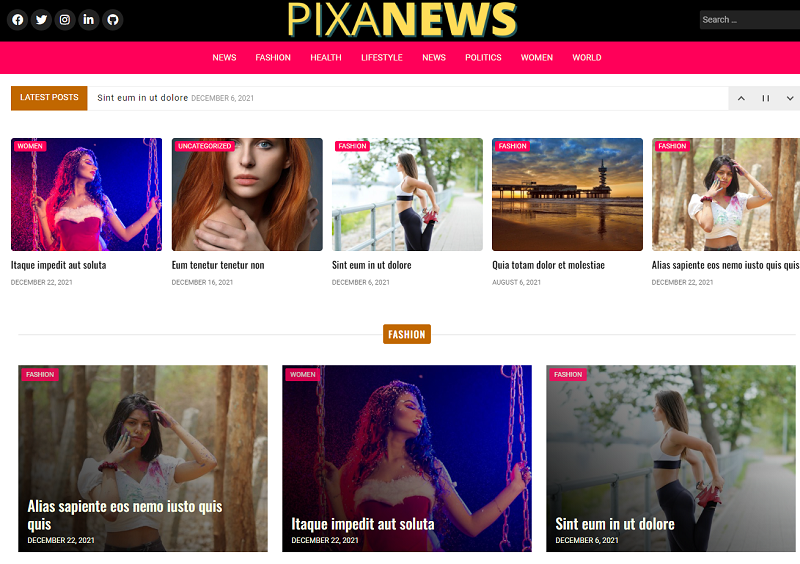Screen dimensions: 800x564
Task: Click the PIXANEWS site logo
Action: click(x=402, y=20)
